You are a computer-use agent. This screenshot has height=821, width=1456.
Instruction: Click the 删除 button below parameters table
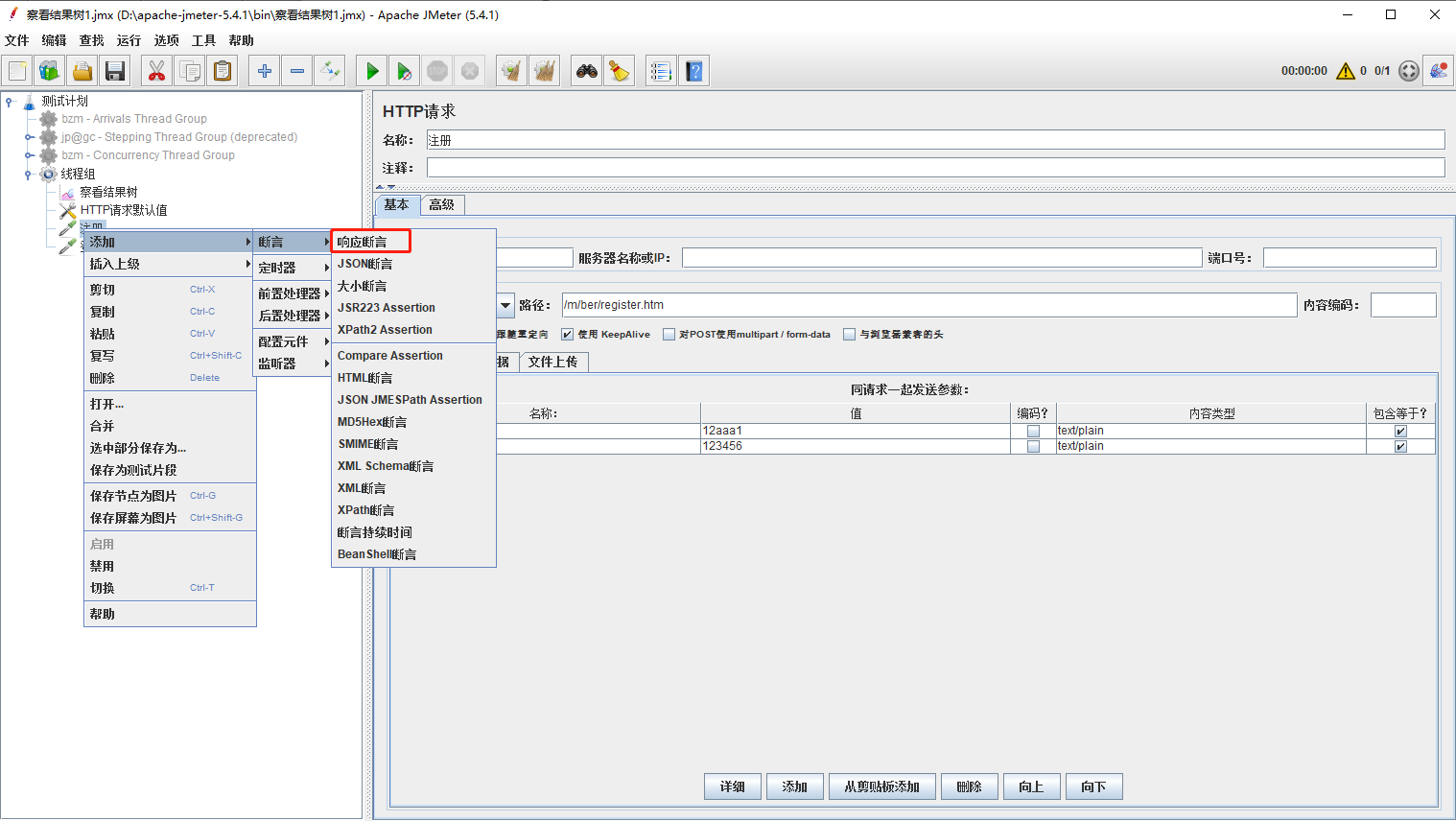970,786
